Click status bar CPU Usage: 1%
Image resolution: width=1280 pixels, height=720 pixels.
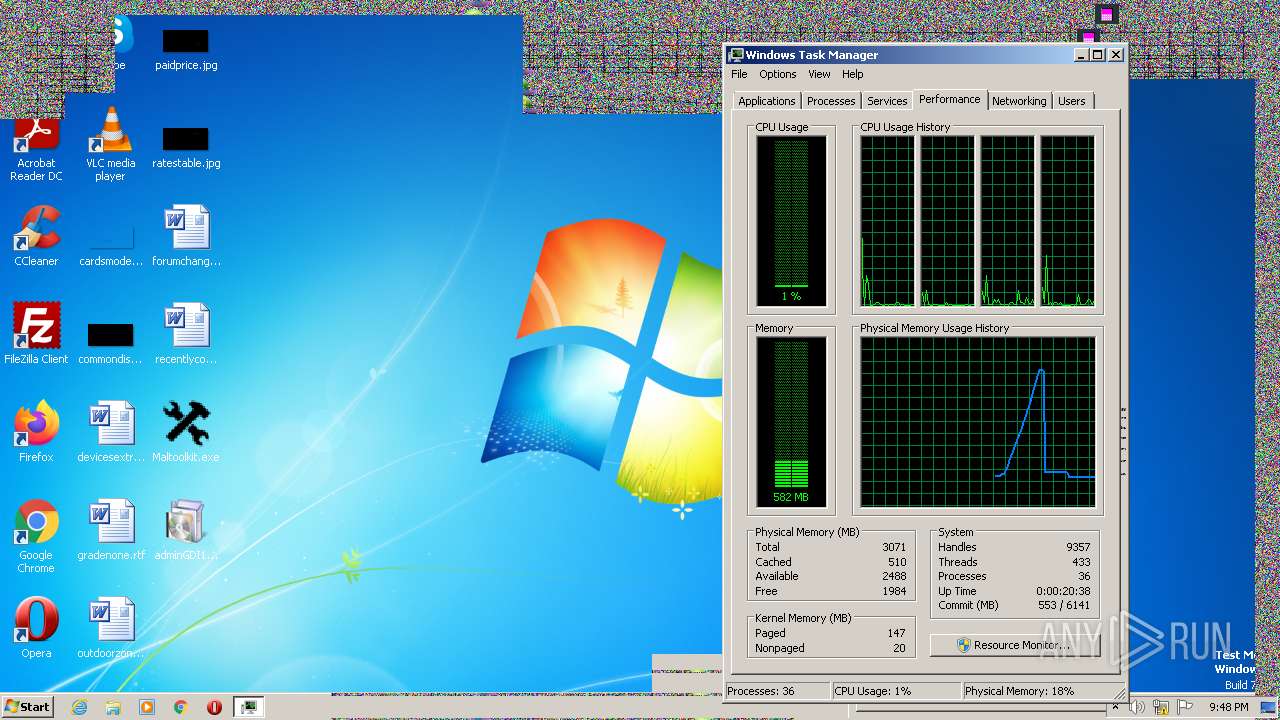895,691
